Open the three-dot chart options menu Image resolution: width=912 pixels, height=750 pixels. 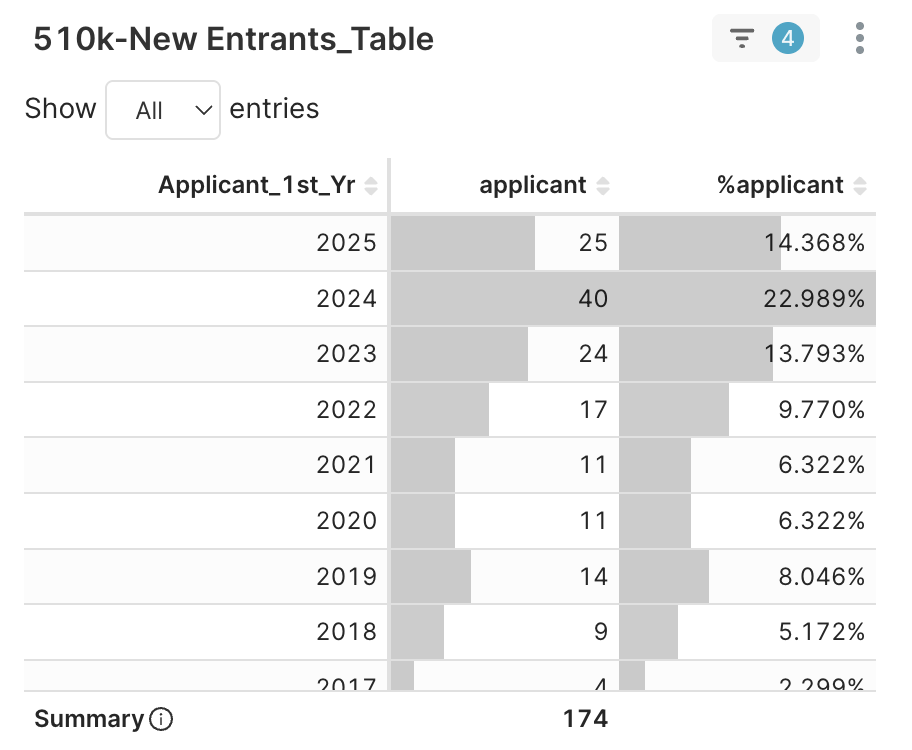pos(860,39)
